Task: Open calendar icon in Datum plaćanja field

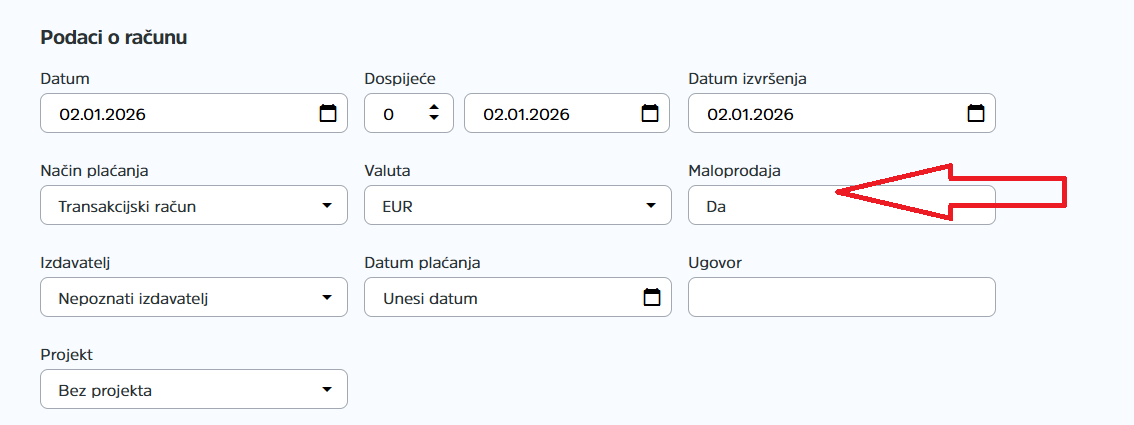Action: point(652,297)
